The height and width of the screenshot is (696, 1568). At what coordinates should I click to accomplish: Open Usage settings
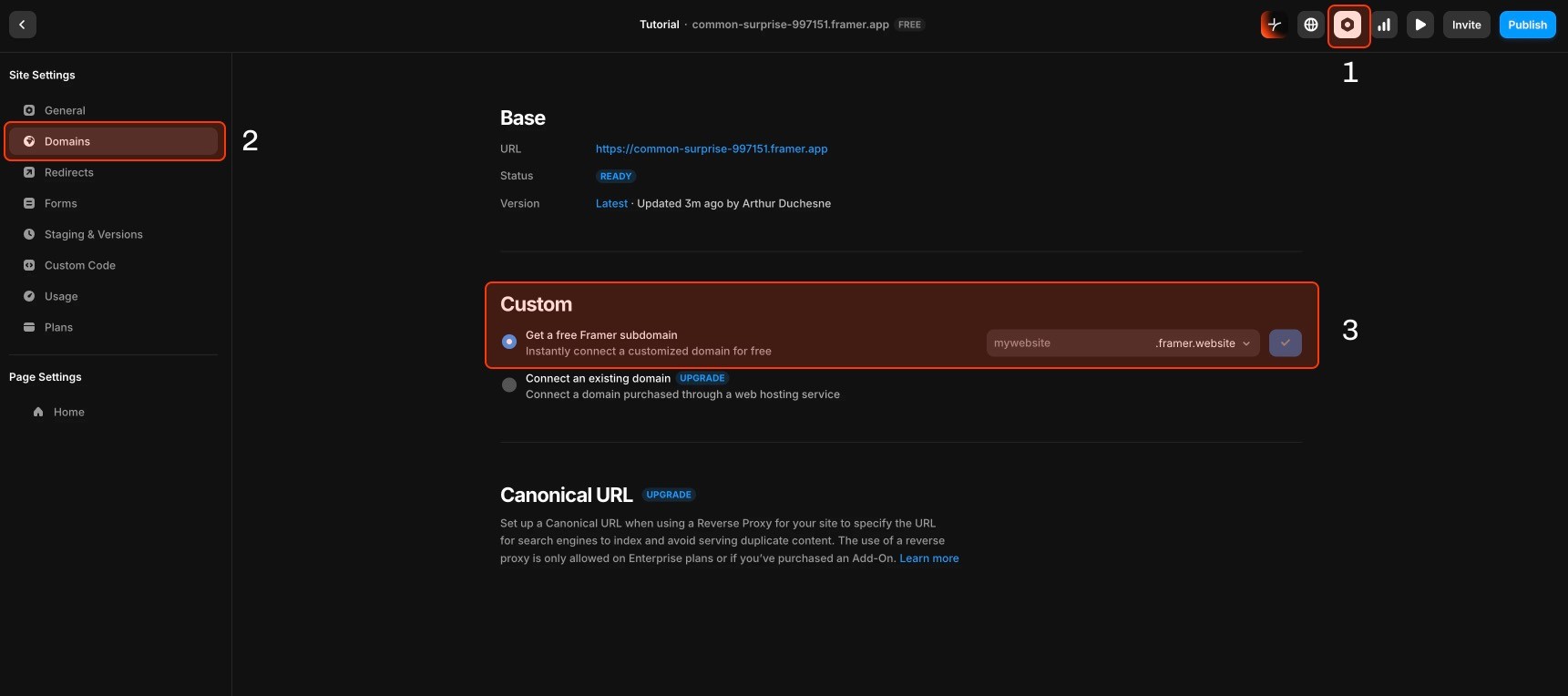114,296
